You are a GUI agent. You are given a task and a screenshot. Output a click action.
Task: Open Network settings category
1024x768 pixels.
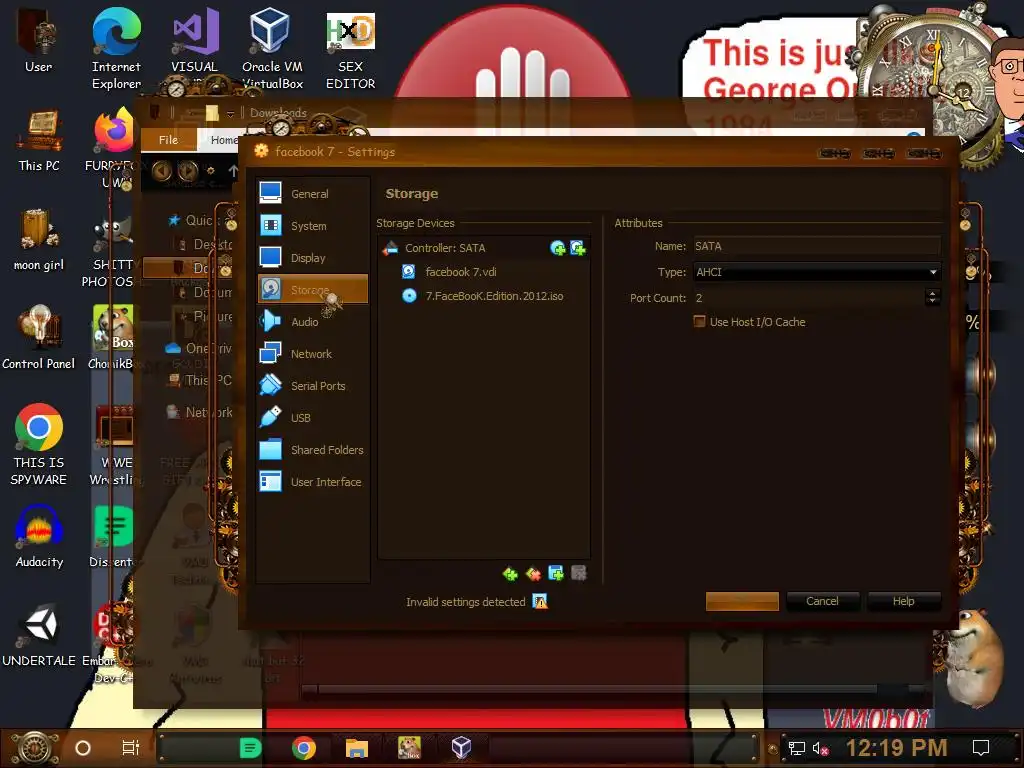[x=312, y=353]
